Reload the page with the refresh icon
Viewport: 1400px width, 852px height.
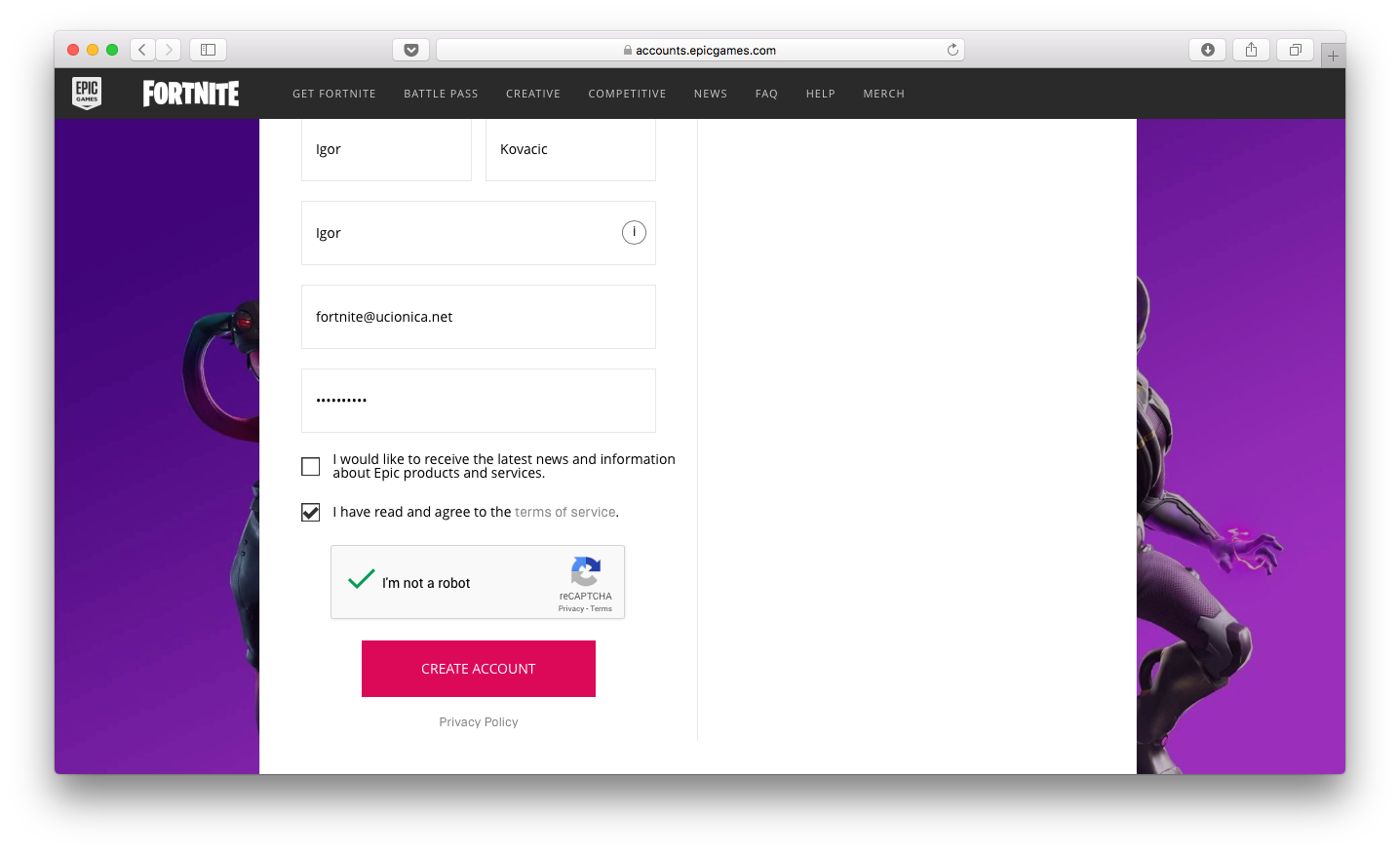pyautogui.click(x=953, y=50)
